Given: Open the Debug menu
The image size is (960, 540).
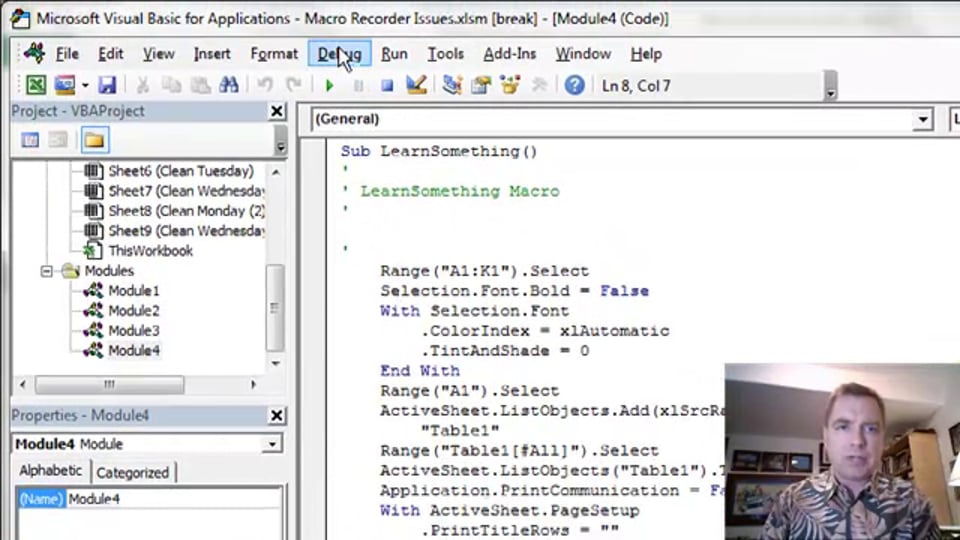Looking at the screenshot, I should 340,54.
